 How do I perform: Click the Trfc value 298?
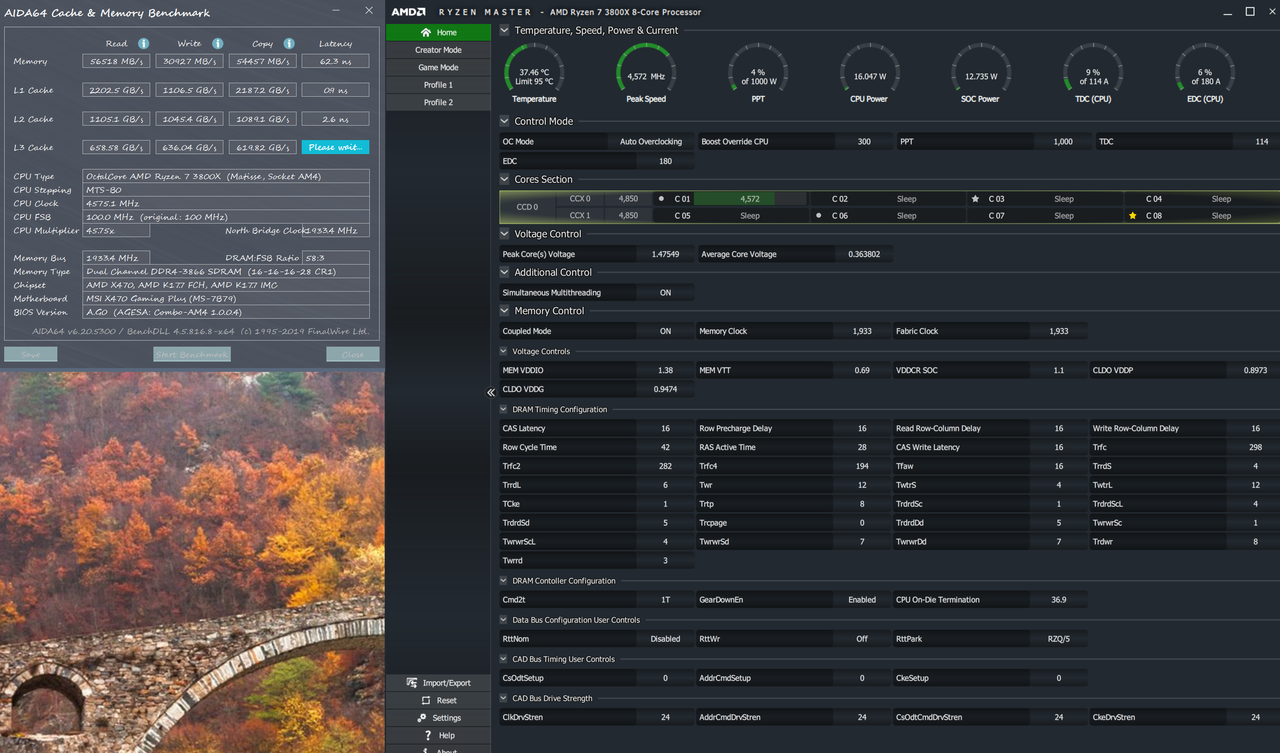coord(1255,447)
